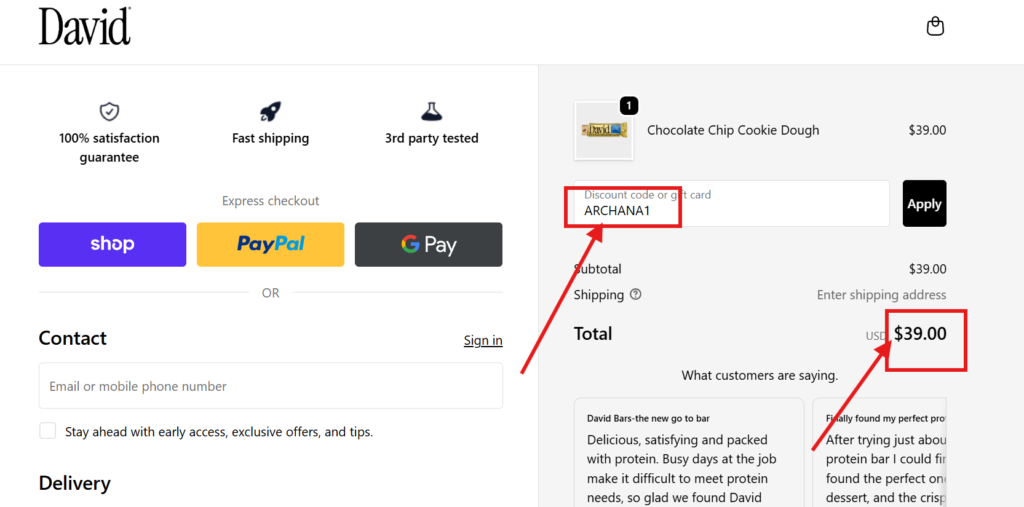Click the fast shipping rocket icon
1024x507 pixels.
pos(270,111)
